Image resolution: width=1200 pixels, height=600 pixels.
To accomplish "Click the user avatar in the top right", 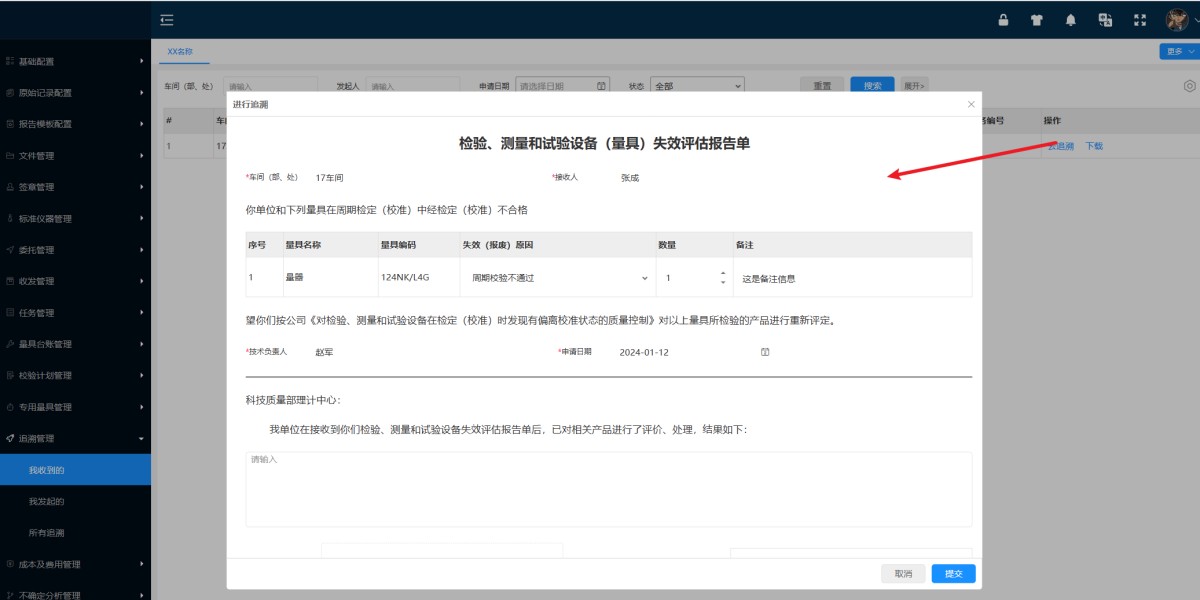I will (x=1176, y=19).
